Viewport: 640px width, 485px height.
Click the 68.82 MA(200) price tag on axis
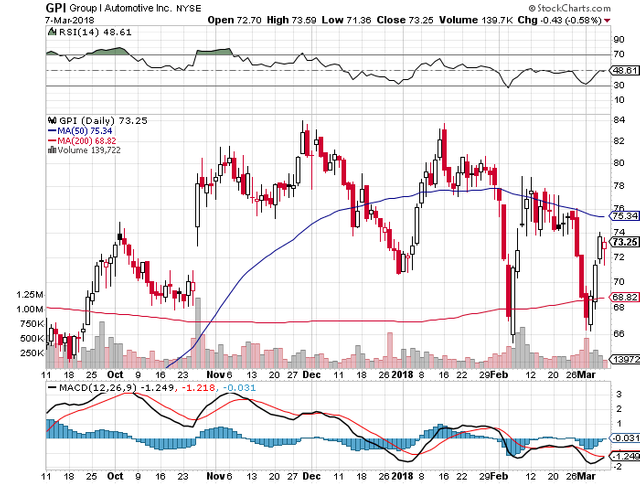(x=624, y=297)
